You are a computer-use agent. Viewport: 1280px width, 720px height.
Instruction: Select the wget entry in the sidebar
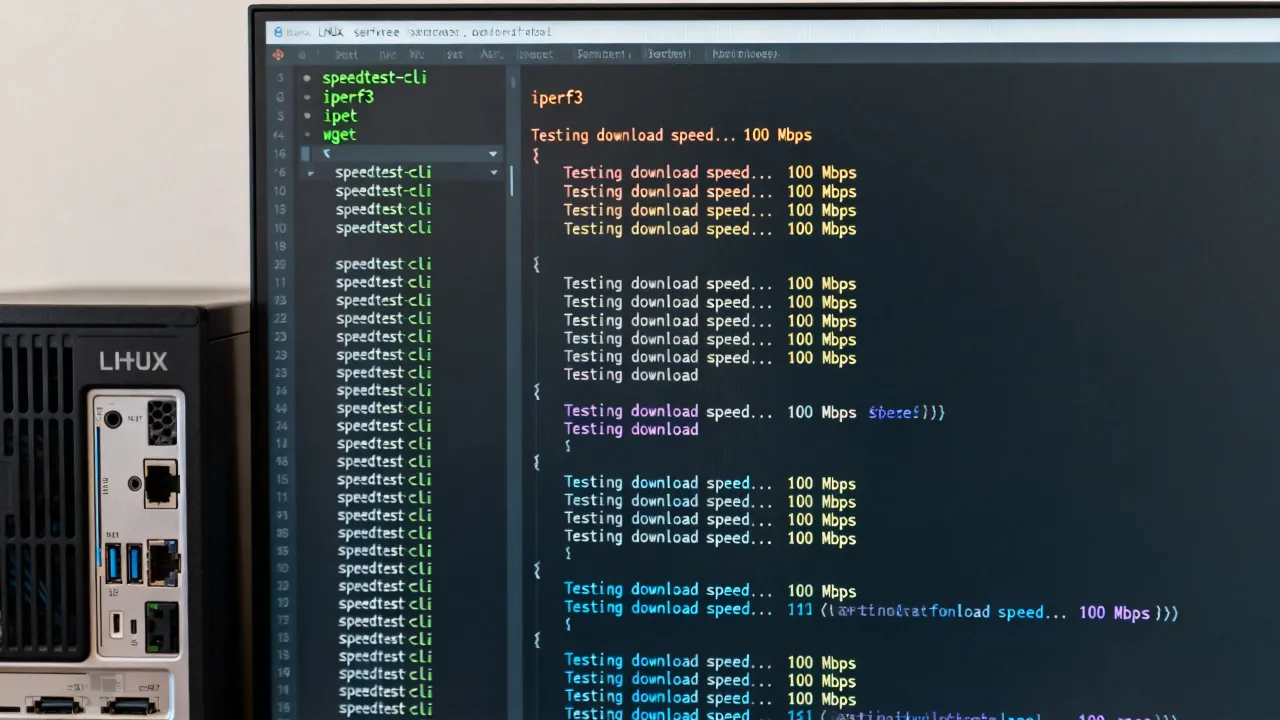[339, 135]
